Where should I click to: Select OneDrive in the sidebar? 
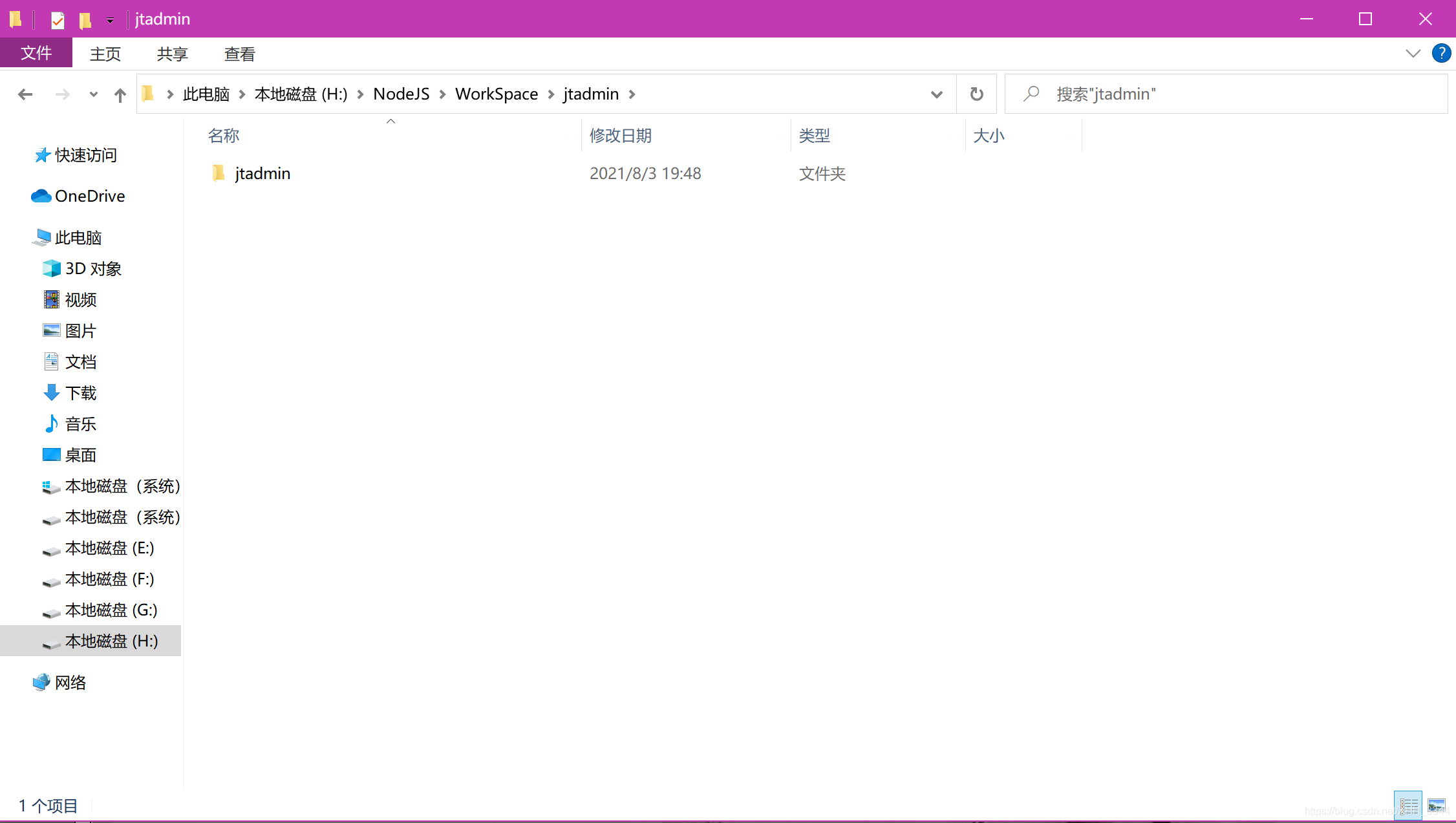(x=90, y=196)
